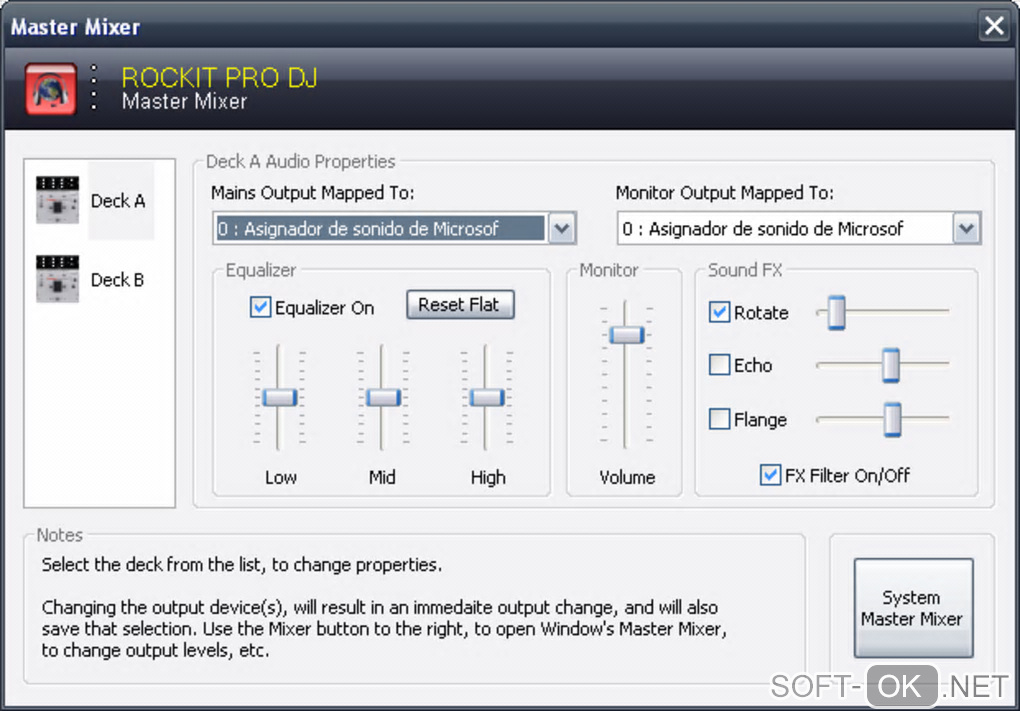Click the Mid equalizer slider handle
The width and height of the screenshot is (1020, 711).
tap(383, 397)
